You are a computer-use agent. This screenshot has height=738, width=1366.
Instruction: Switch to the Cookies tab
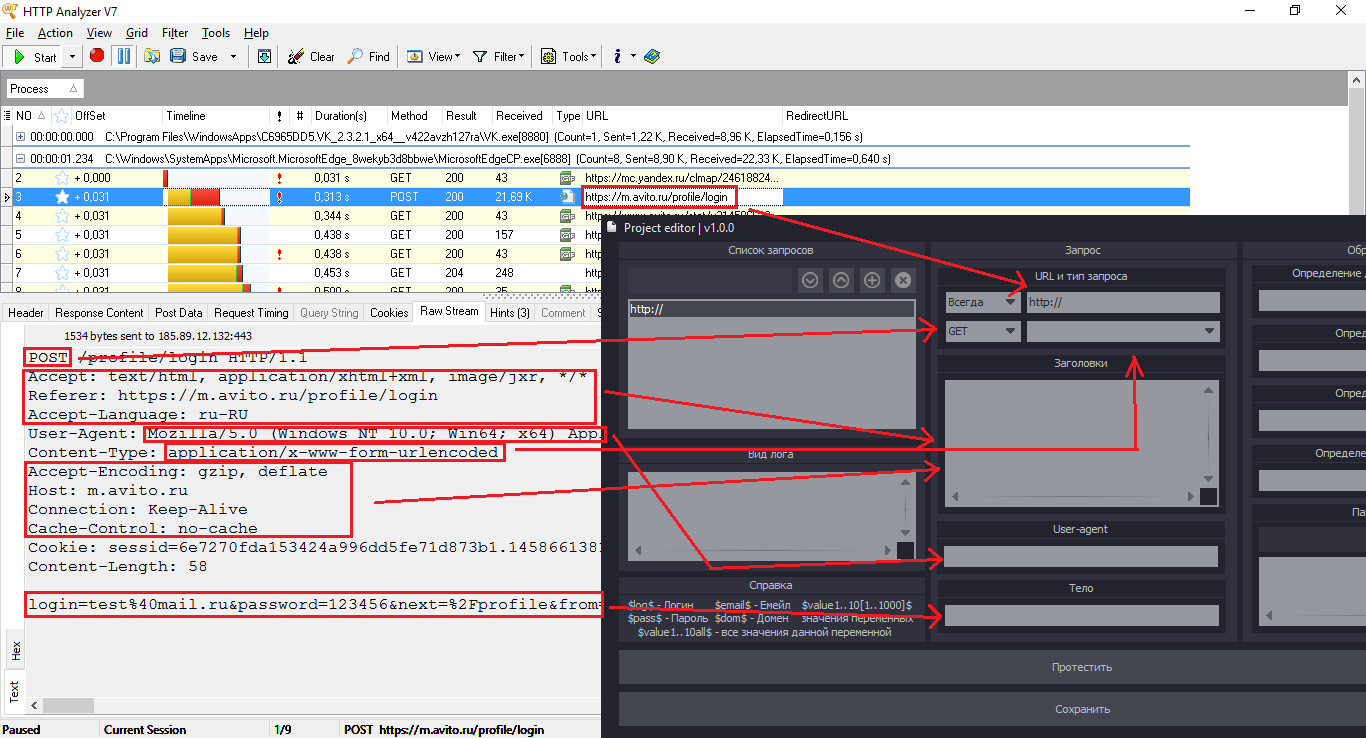click(x=389, y=313)
